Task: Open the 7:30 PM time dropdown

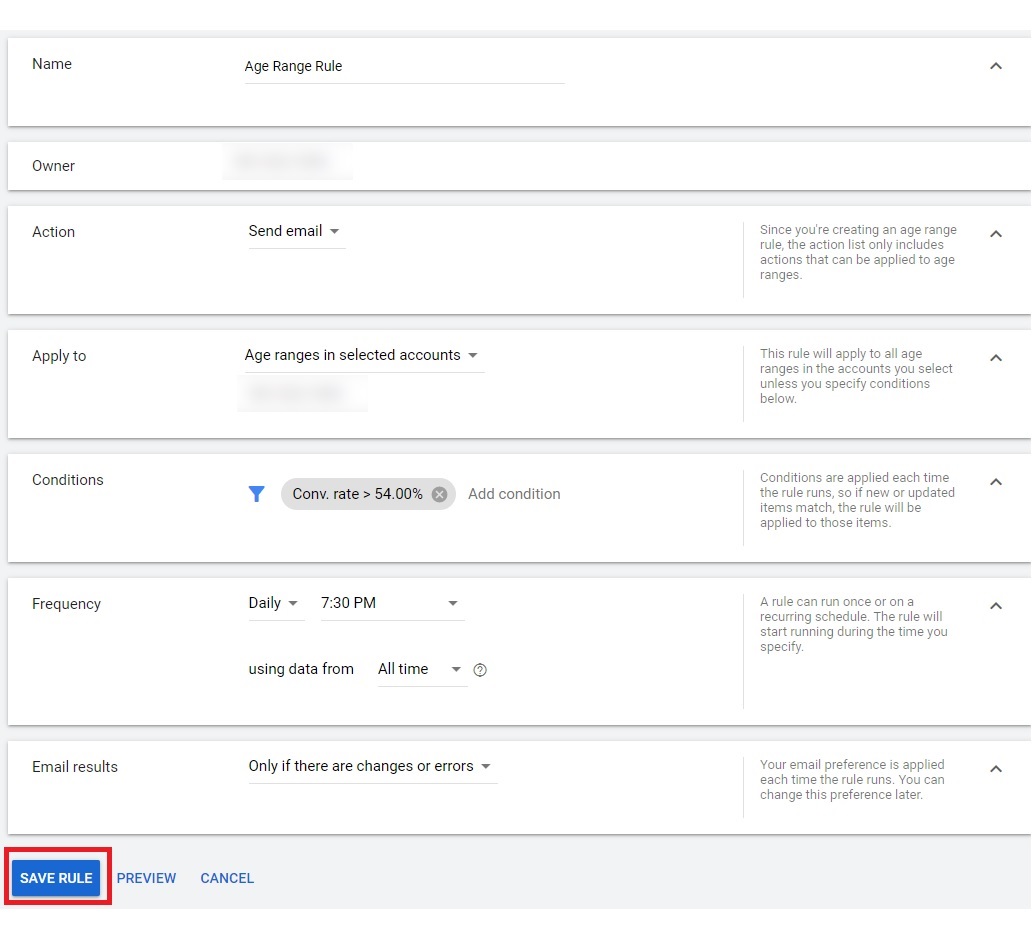Action: [392, 604]
